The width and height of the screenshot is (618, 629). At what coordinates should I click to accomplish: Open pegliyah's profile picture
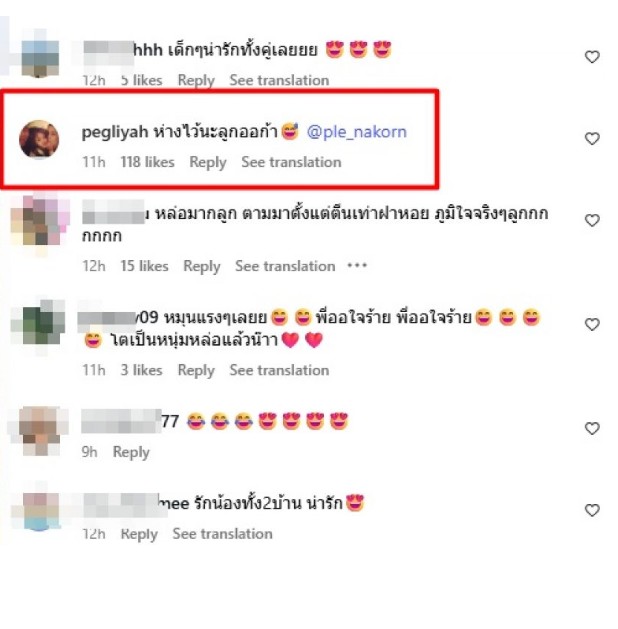(x=39, y=139)
